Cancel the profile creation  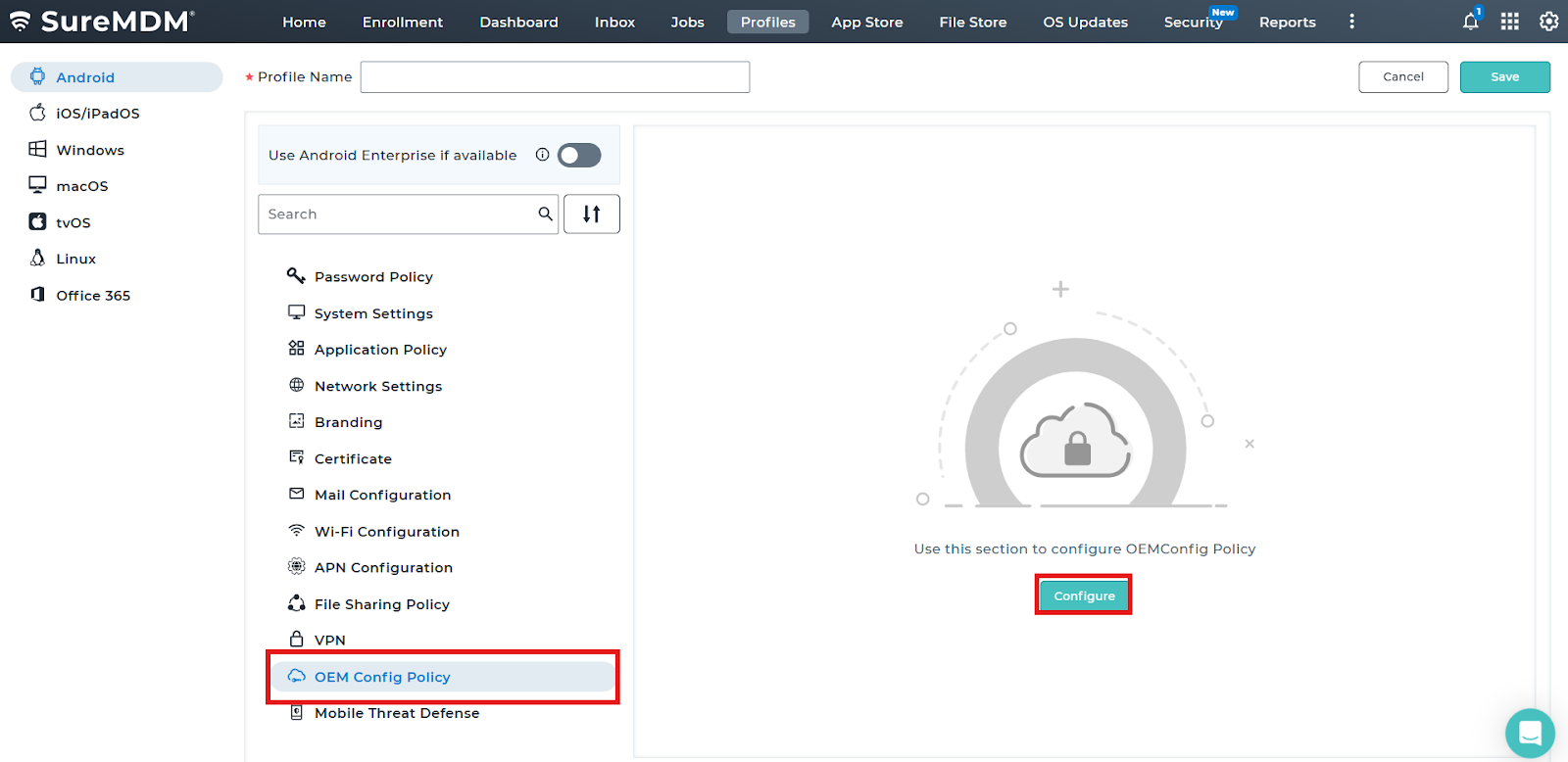[1402, 76]
